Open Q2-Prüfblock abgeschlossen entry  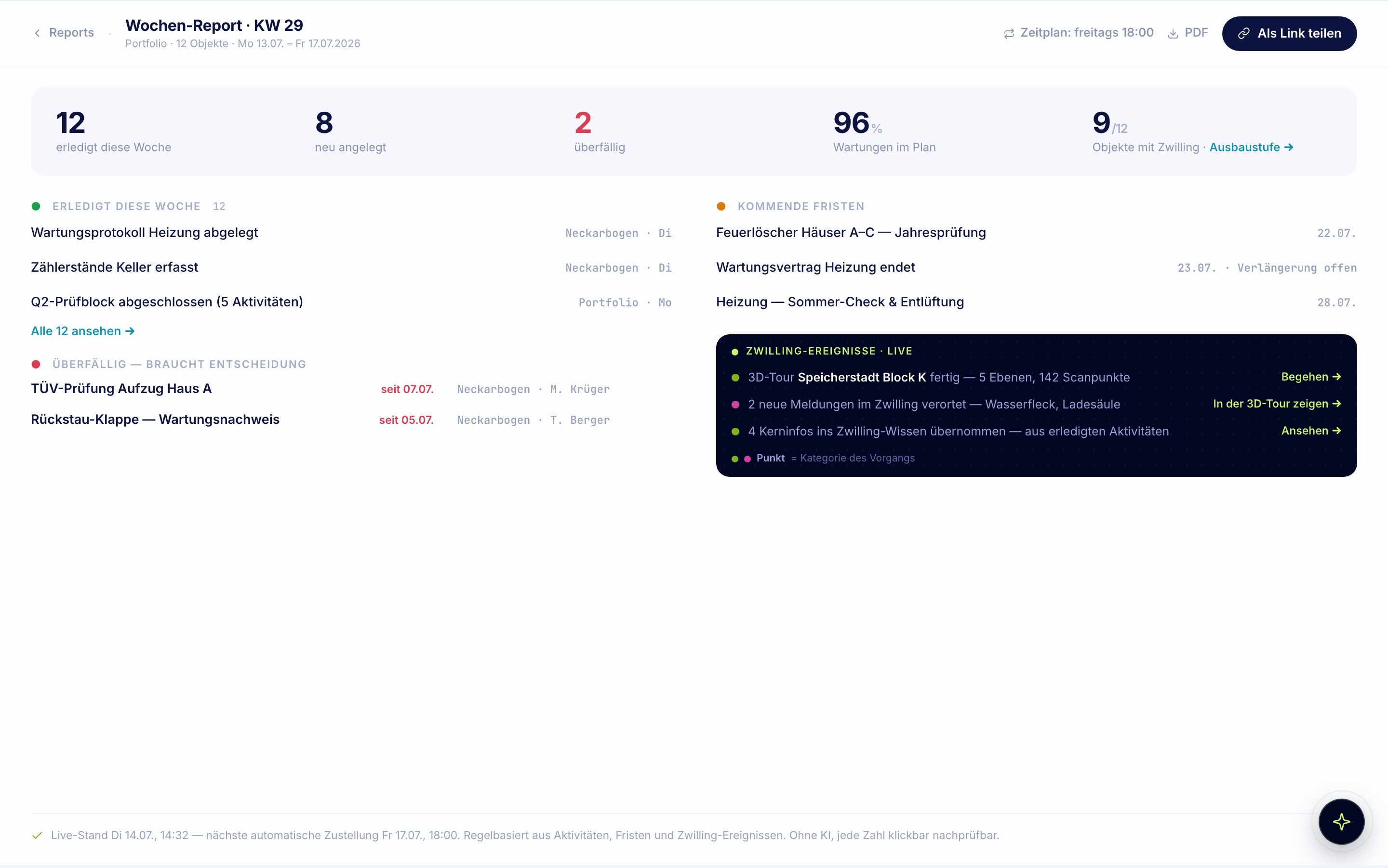click(351, 302)
